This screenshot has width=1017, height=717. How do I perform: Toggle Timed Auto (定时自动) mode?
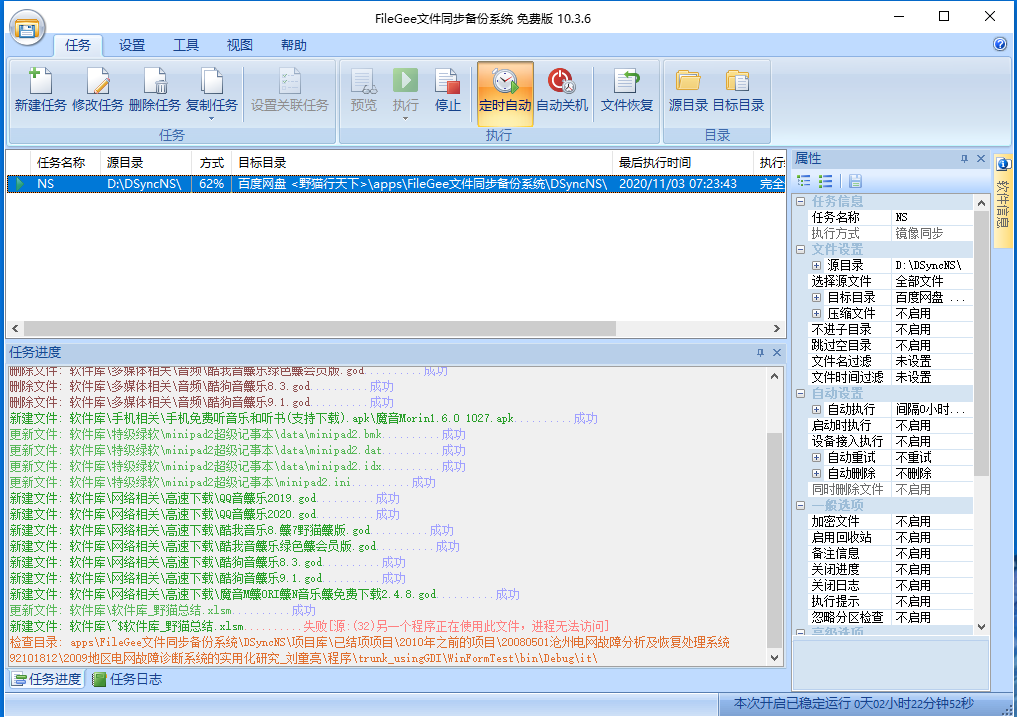505,93
